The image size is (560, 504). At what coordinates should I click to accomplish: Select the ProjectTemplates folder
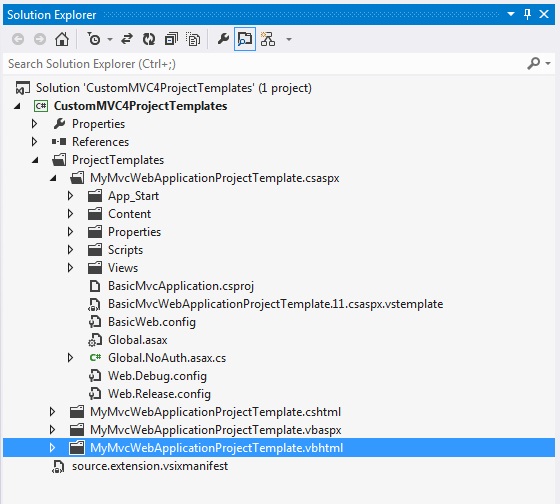point(118,160)
